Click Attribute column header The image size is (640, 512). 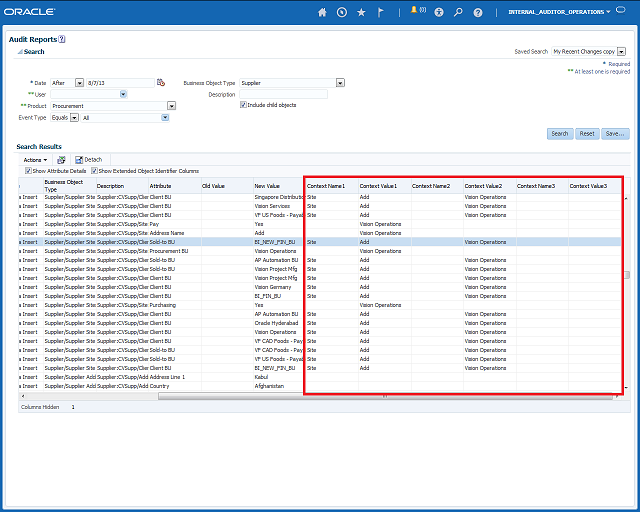point(175,186)
